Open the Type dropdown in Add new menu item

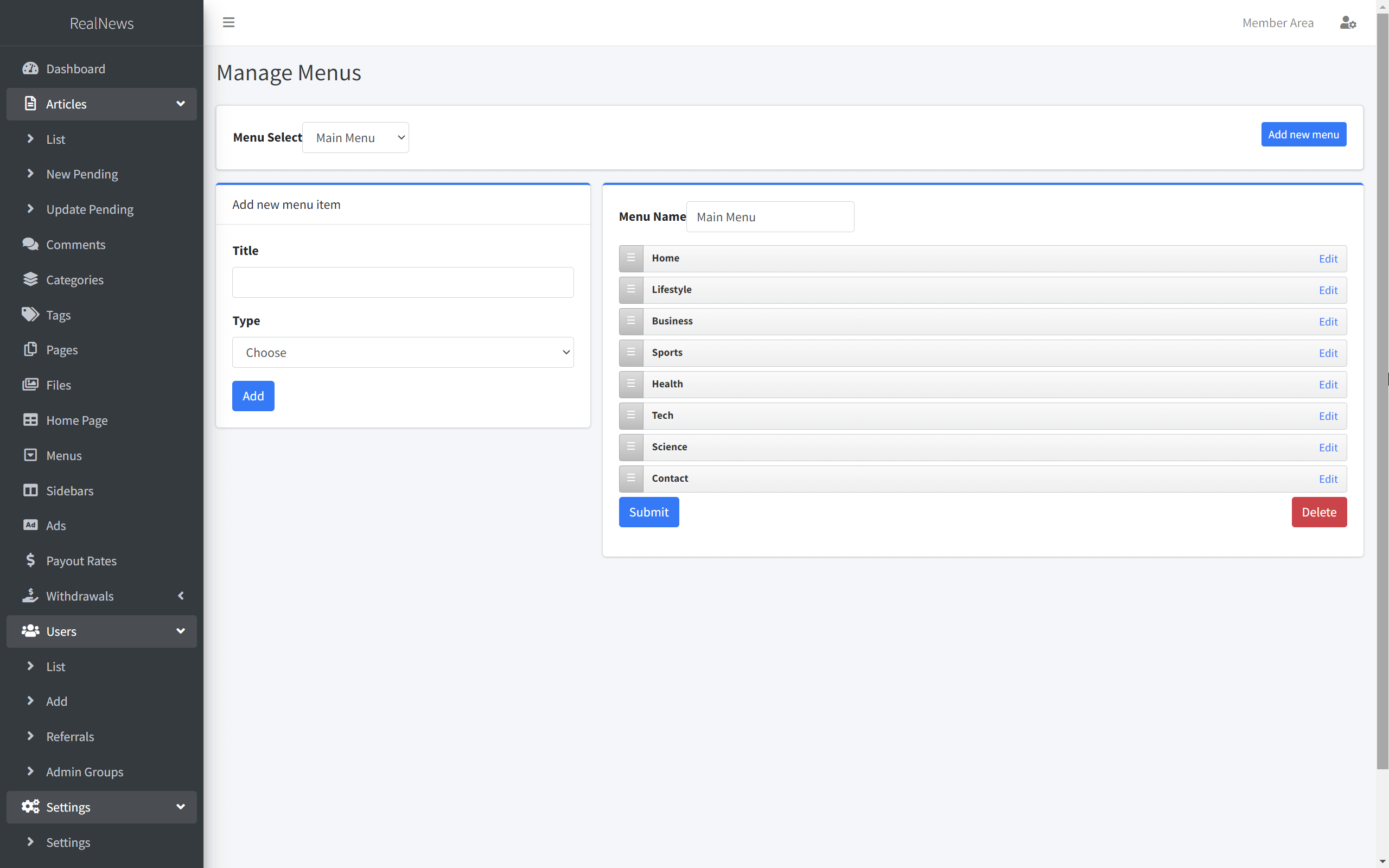[x=403, y=352]
